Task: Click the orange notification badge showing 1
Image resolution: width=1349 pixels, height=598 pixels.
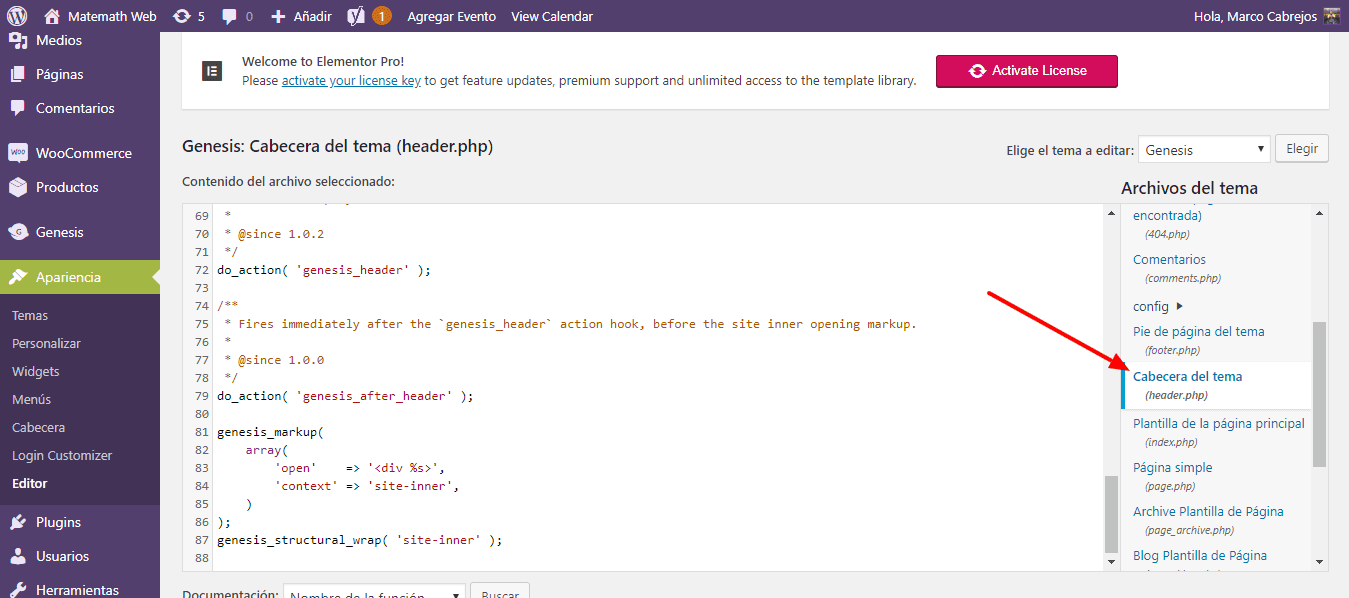Action: pos(381,16)
